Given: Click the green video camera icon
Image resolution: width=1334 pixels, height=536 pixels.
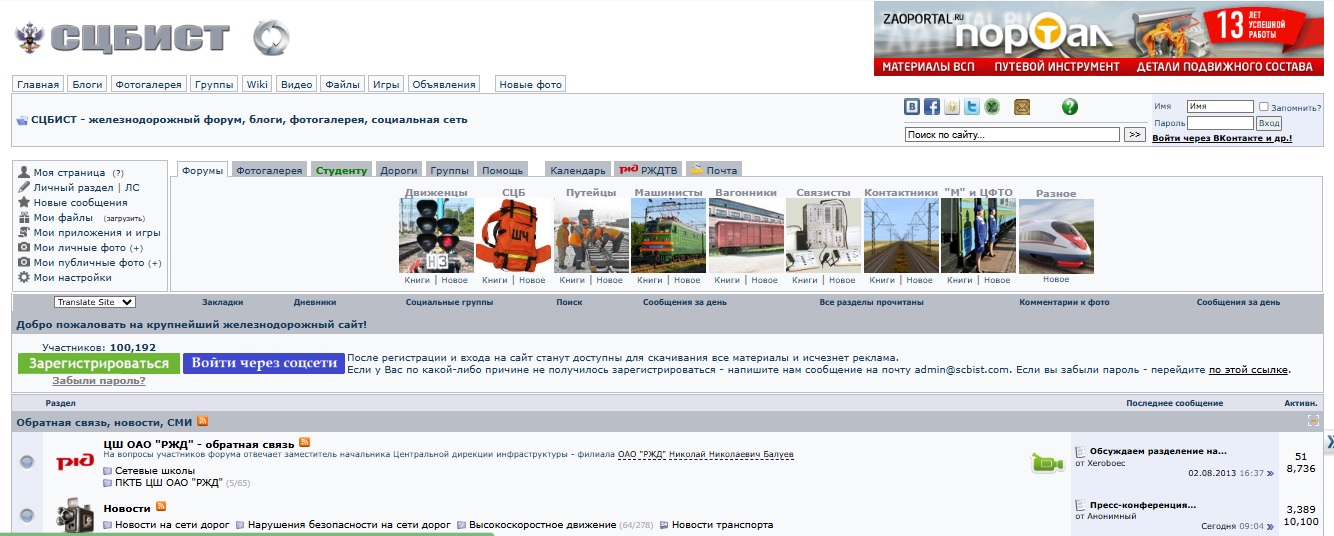Looking at the screenshot, I should 1047,462.
